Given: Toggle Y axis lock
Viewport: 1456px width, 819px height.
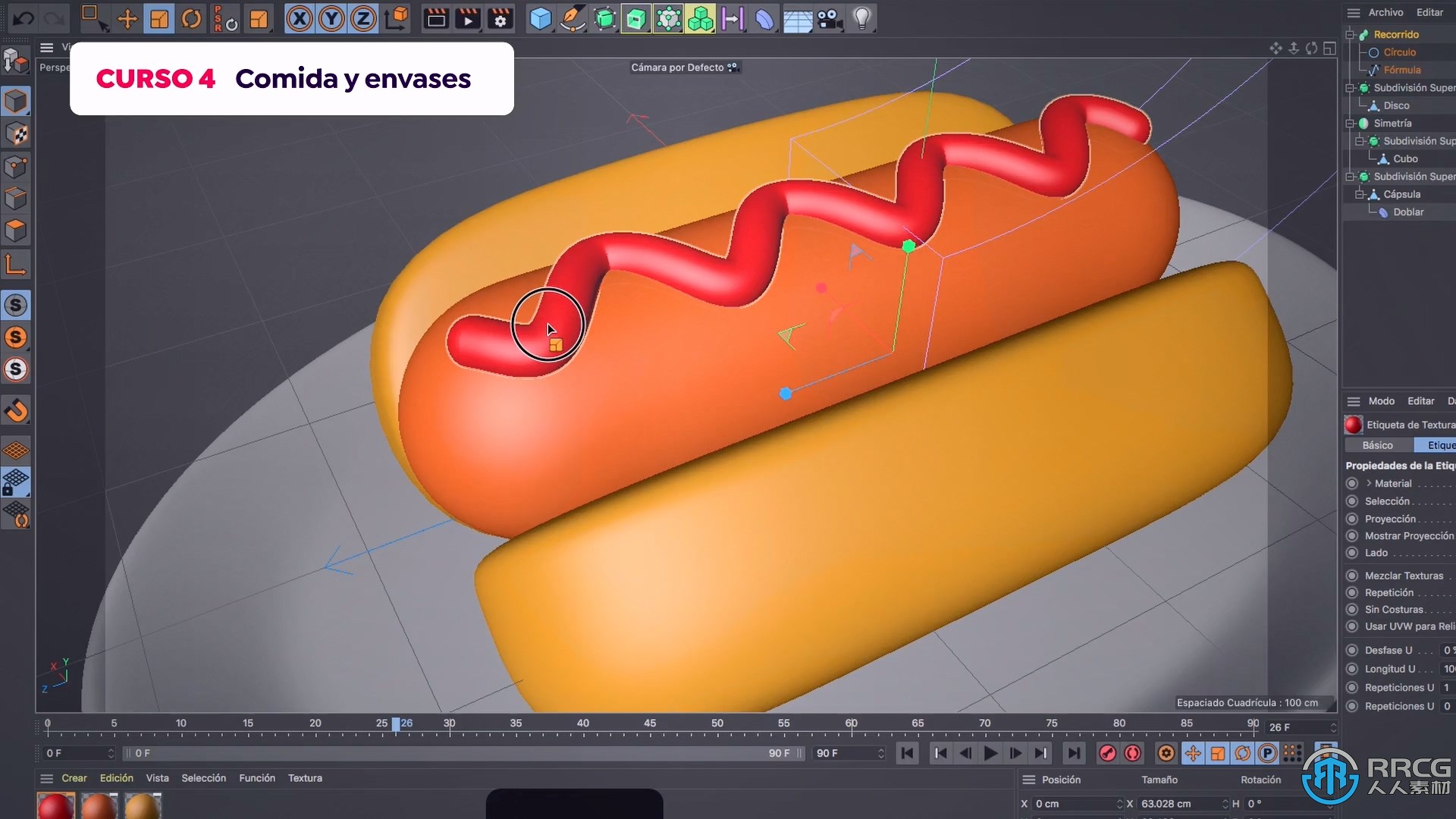Looking at the screenshot, I should point(331,18).
